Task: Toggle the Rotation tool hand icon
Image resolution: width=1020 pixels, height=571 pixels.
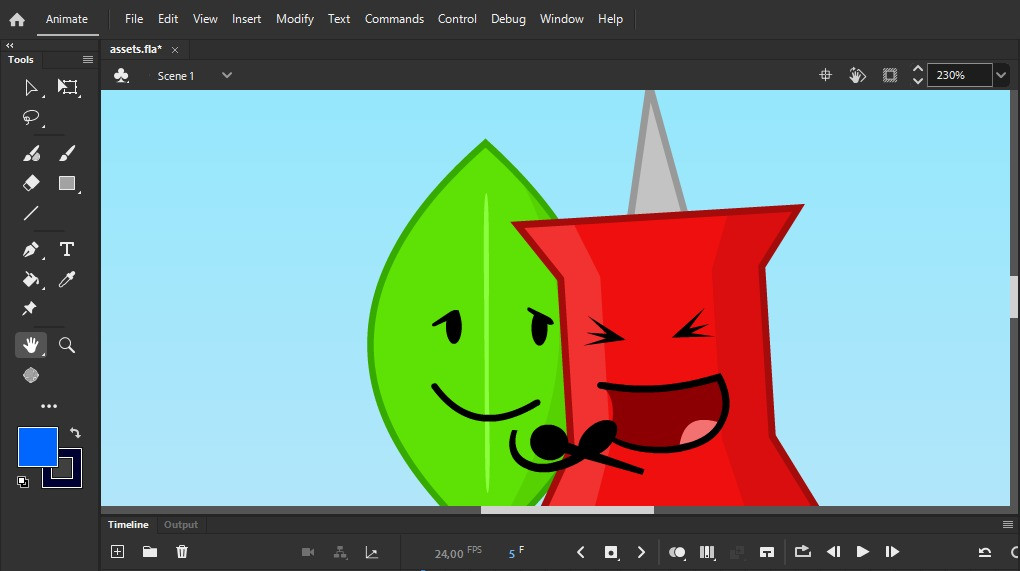Action: (x=857, y=75)
